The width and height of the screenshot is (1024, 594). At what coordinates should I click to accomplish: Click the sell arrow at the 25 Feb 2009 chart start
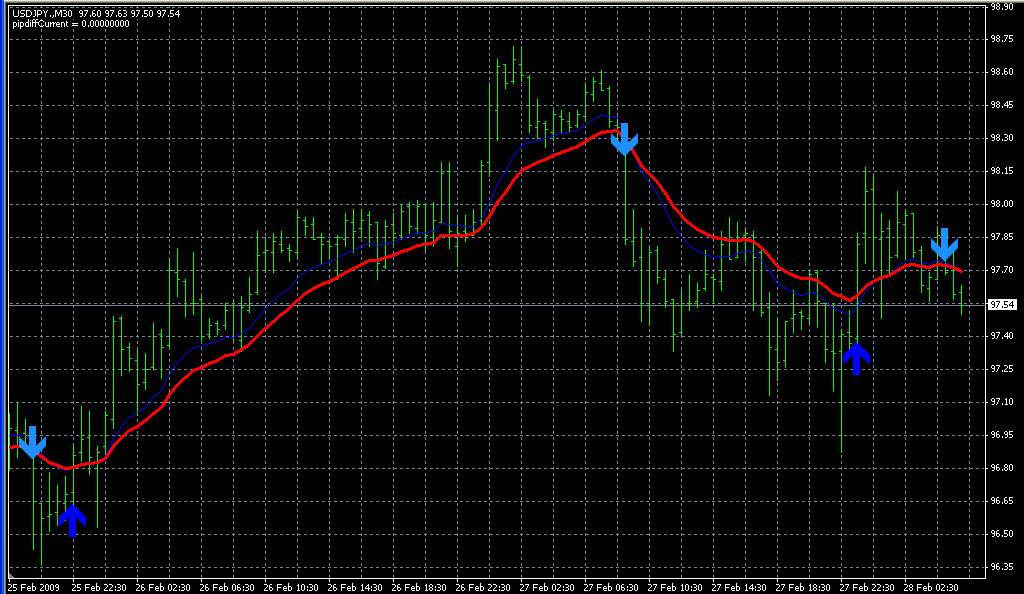click(x=32, y=442)
